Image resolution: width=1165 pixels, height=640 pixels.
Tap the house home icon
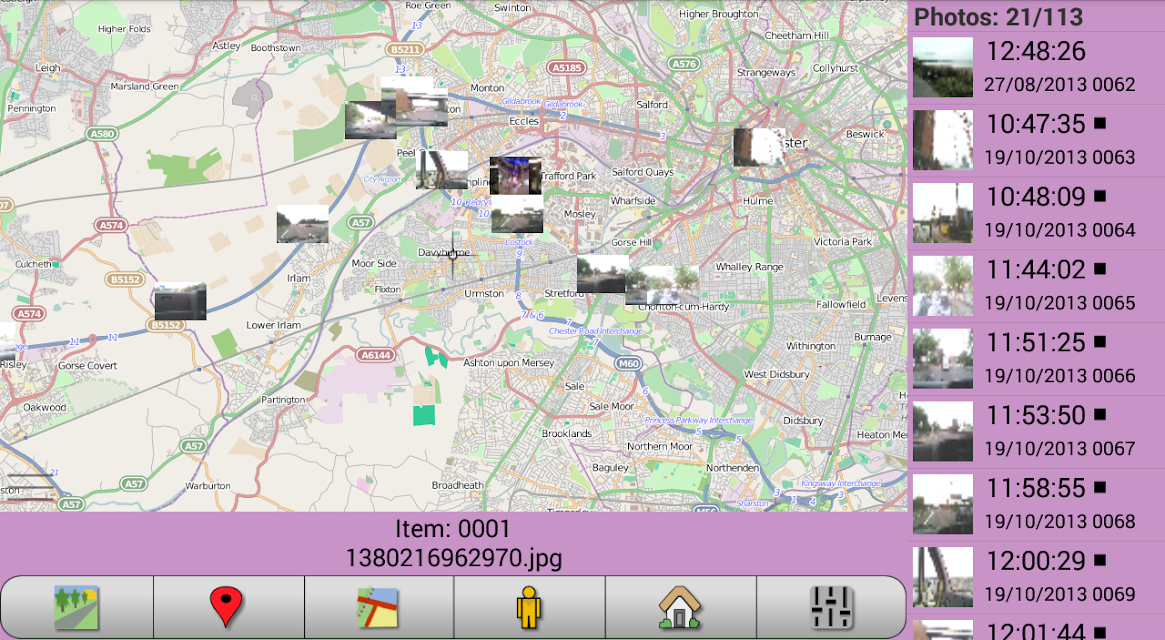click(x=679, y=607)
